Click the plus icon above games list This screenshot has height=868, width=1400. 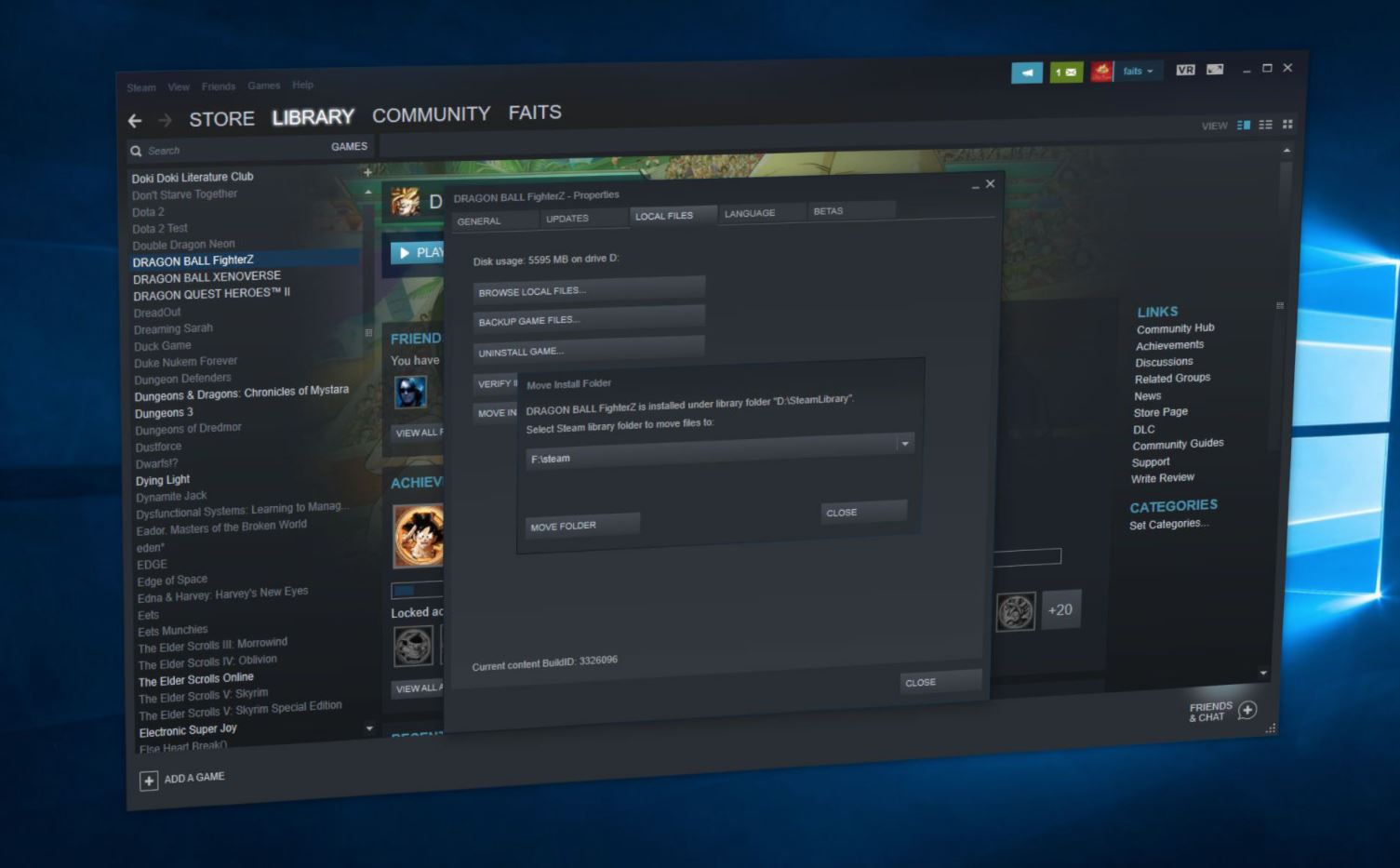367,172
